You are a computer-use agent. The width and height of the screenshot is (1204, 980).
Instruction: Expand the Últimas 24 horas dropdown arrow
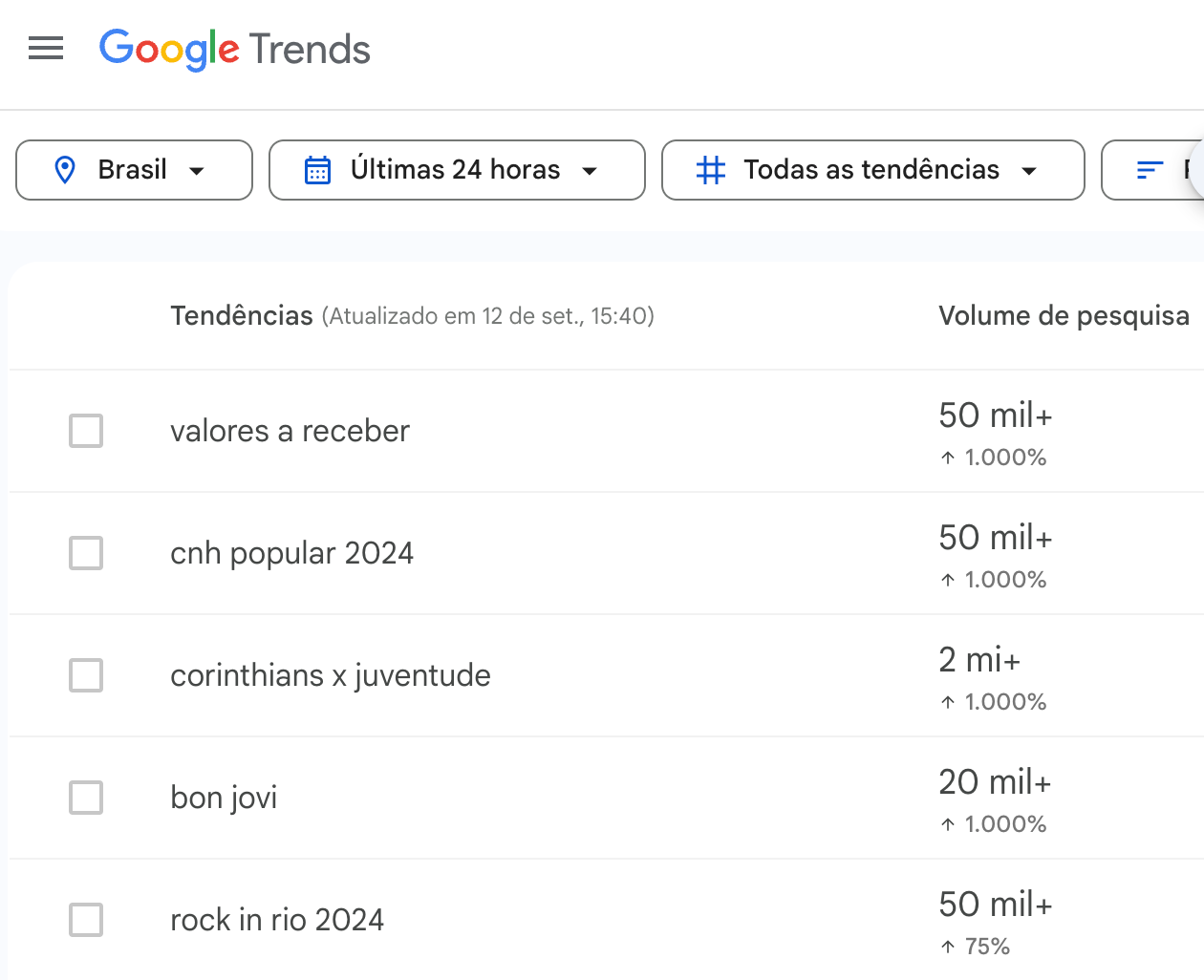tap(590, 171)
